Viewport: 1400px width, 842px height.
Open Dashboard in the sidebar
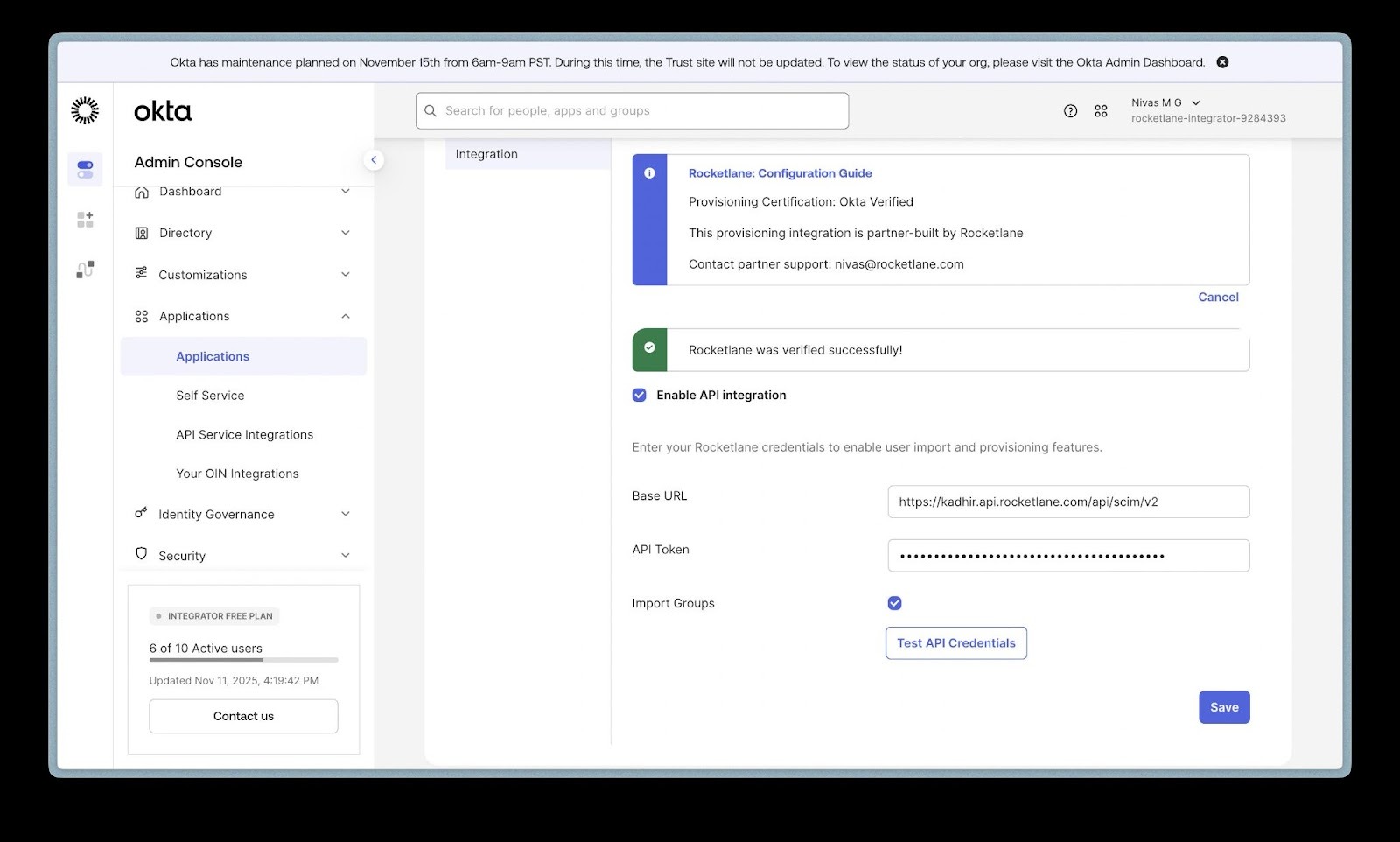(190, 192)
